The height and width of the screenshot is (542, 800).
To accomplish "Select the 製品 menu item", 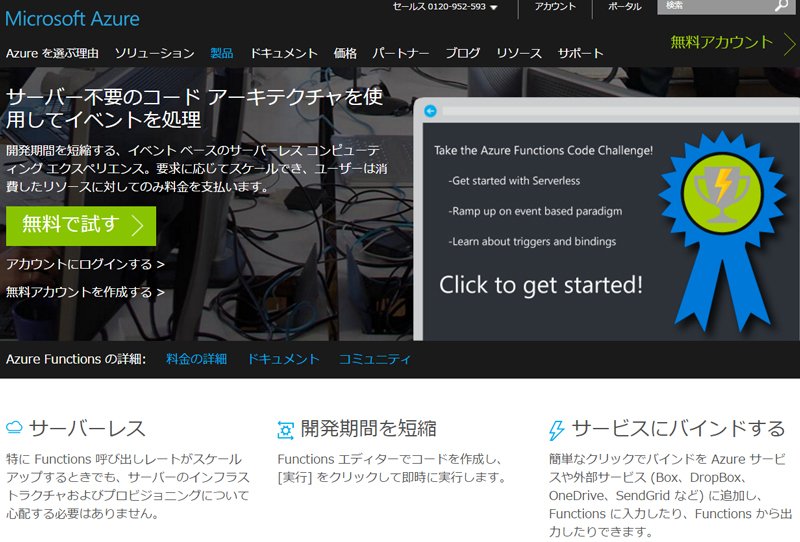I will (x=221, y=53).
